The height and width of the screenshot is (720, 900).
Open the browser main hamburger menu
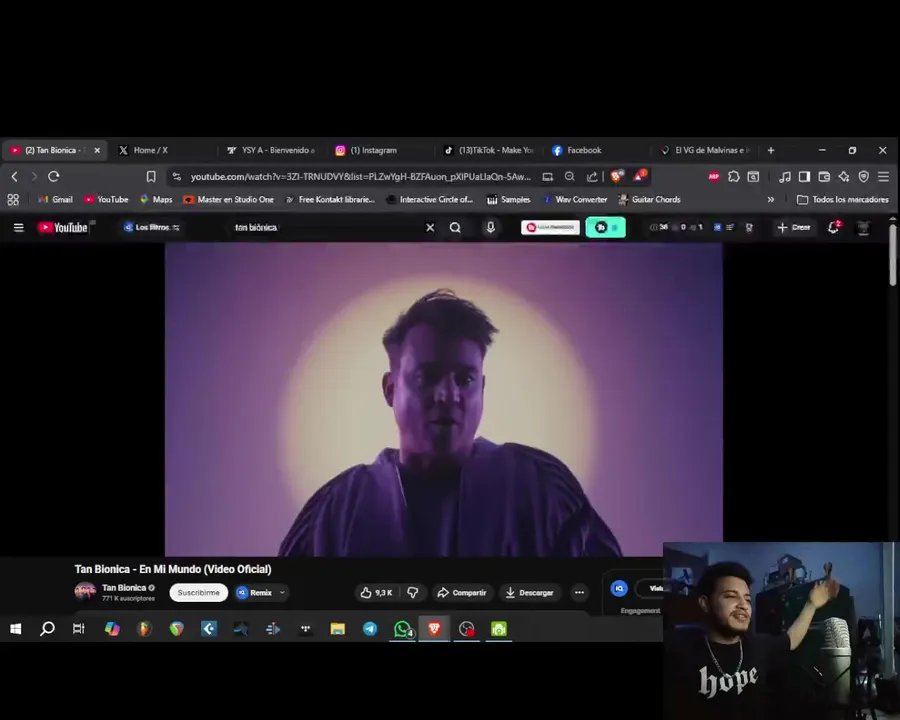[883, 177]
